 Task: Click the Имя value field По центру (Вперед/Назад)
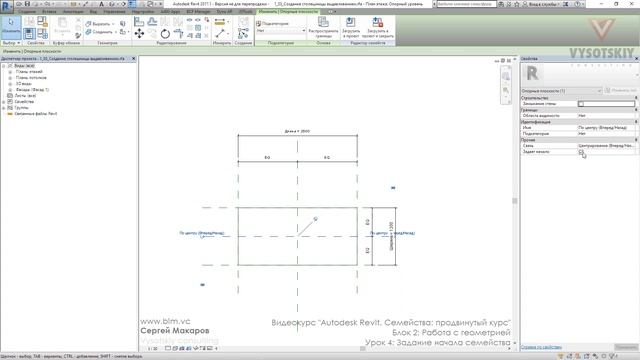click(607, 128)
